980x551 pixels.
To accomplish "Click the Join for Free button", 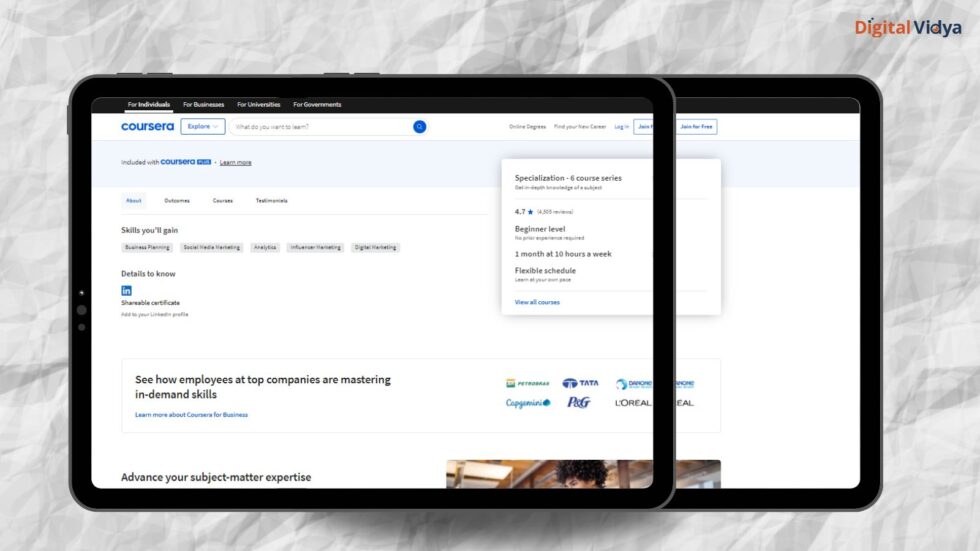I will [696, 127].
